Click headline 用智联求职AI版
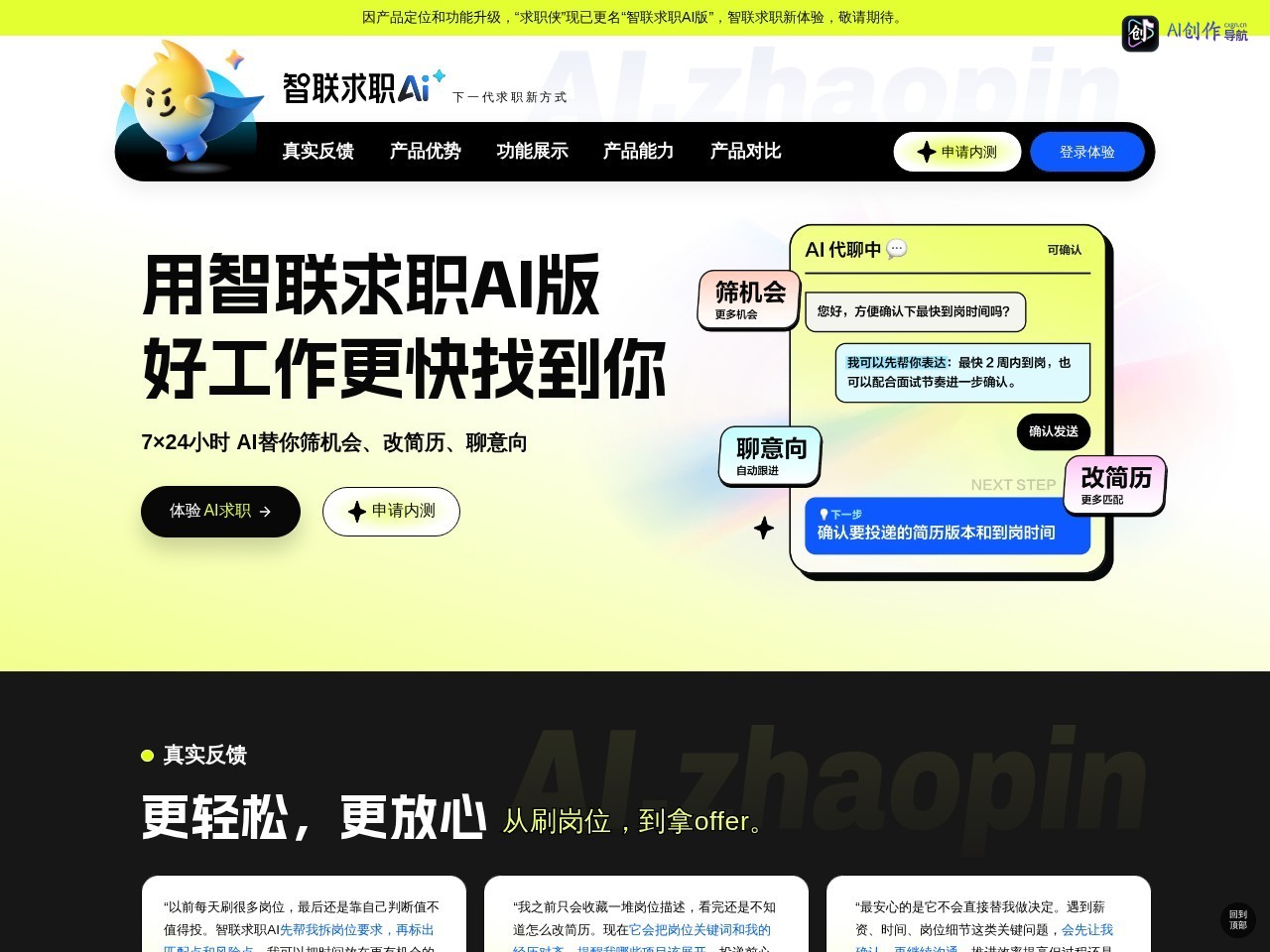This screenshot has width=1270, height=952. pos(371,286)
